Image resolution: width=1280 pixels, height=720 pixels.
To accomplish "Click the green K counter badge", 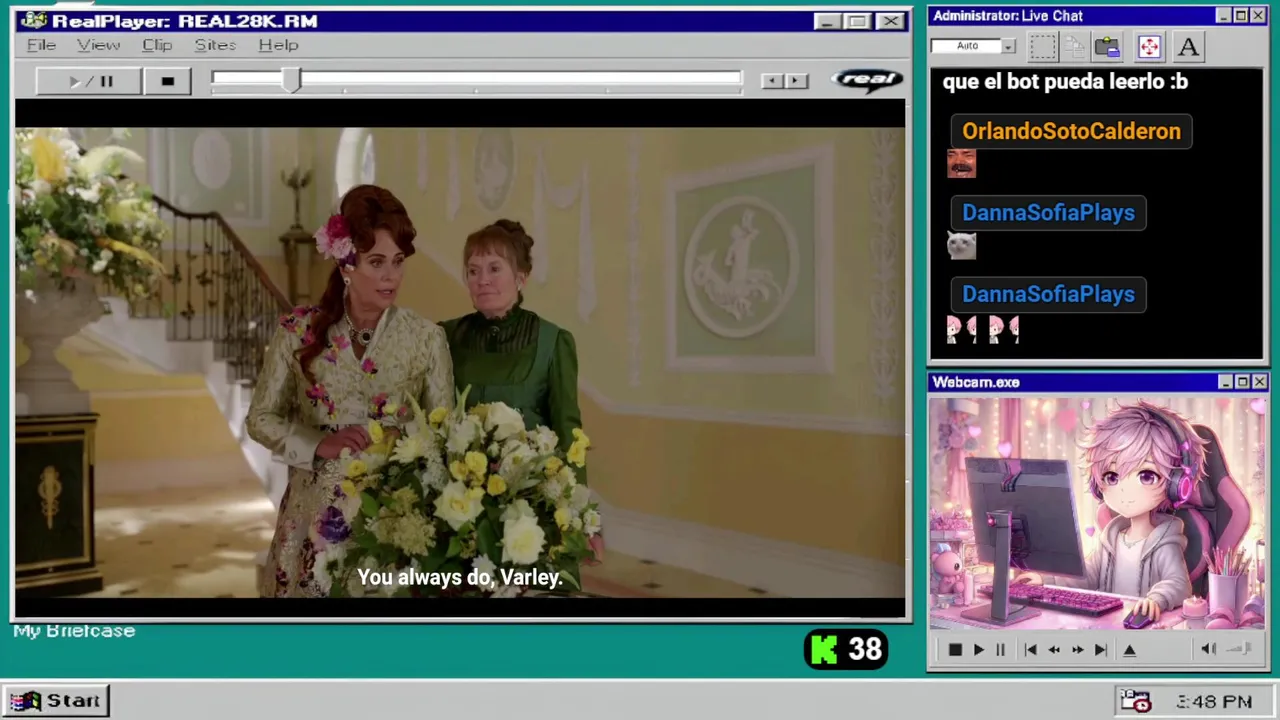I will pos(846,650).
